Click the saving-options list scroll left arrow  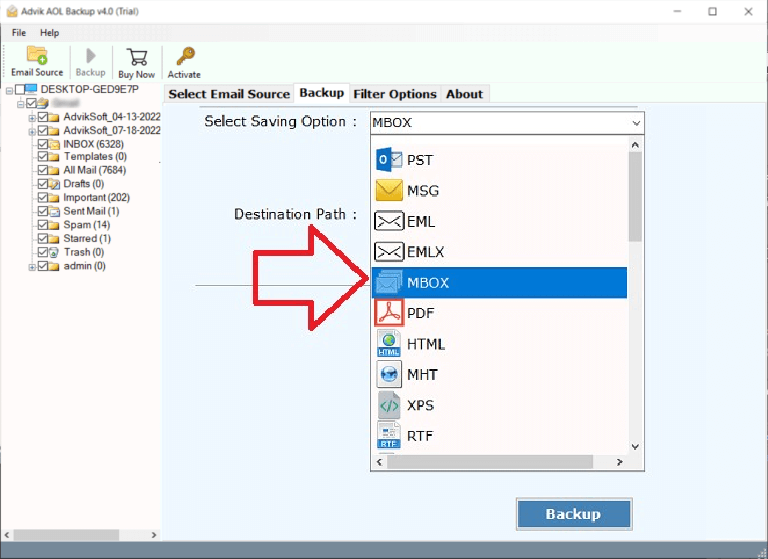(x=380, y=462)
